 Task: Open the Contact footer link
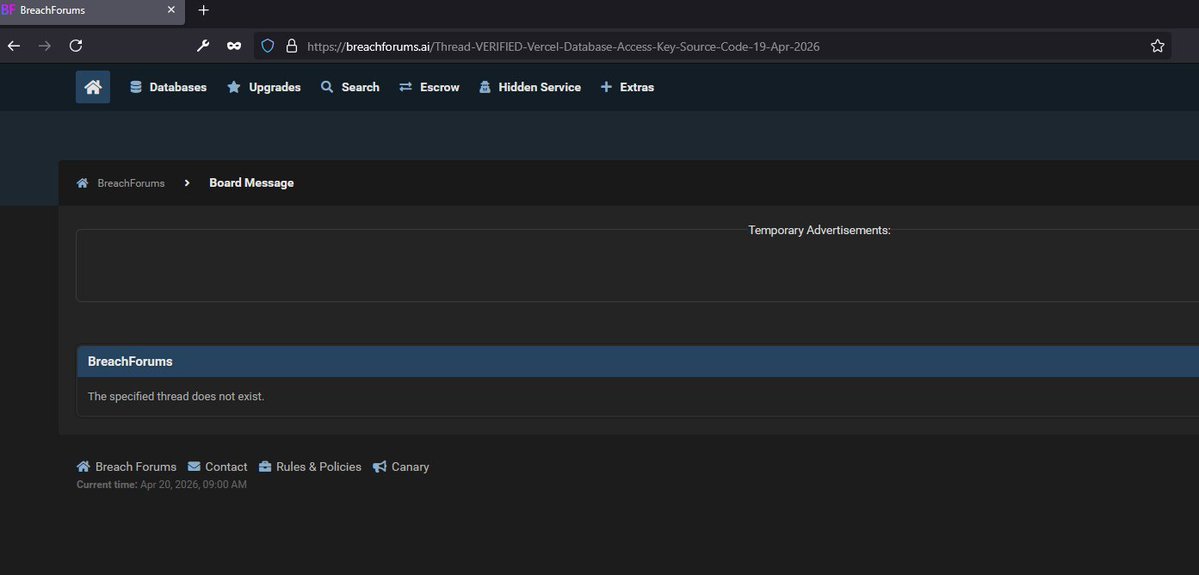tap(226, 467)
